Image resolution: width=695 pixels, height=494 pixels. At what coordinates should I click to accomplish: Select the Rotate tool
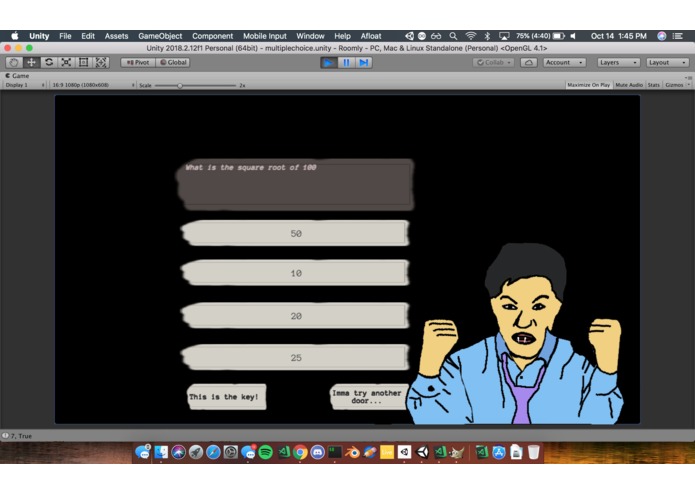tap(49, 62)
